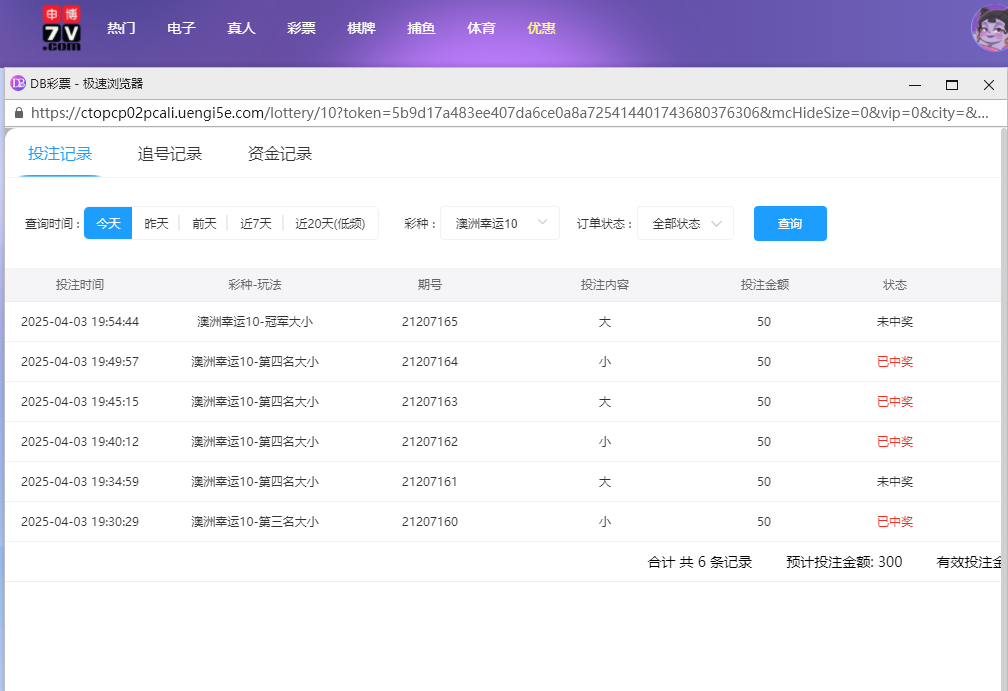Open the 体育 section in top navigation
This screenshot has width=1008, height=691.
coord(481,29)
